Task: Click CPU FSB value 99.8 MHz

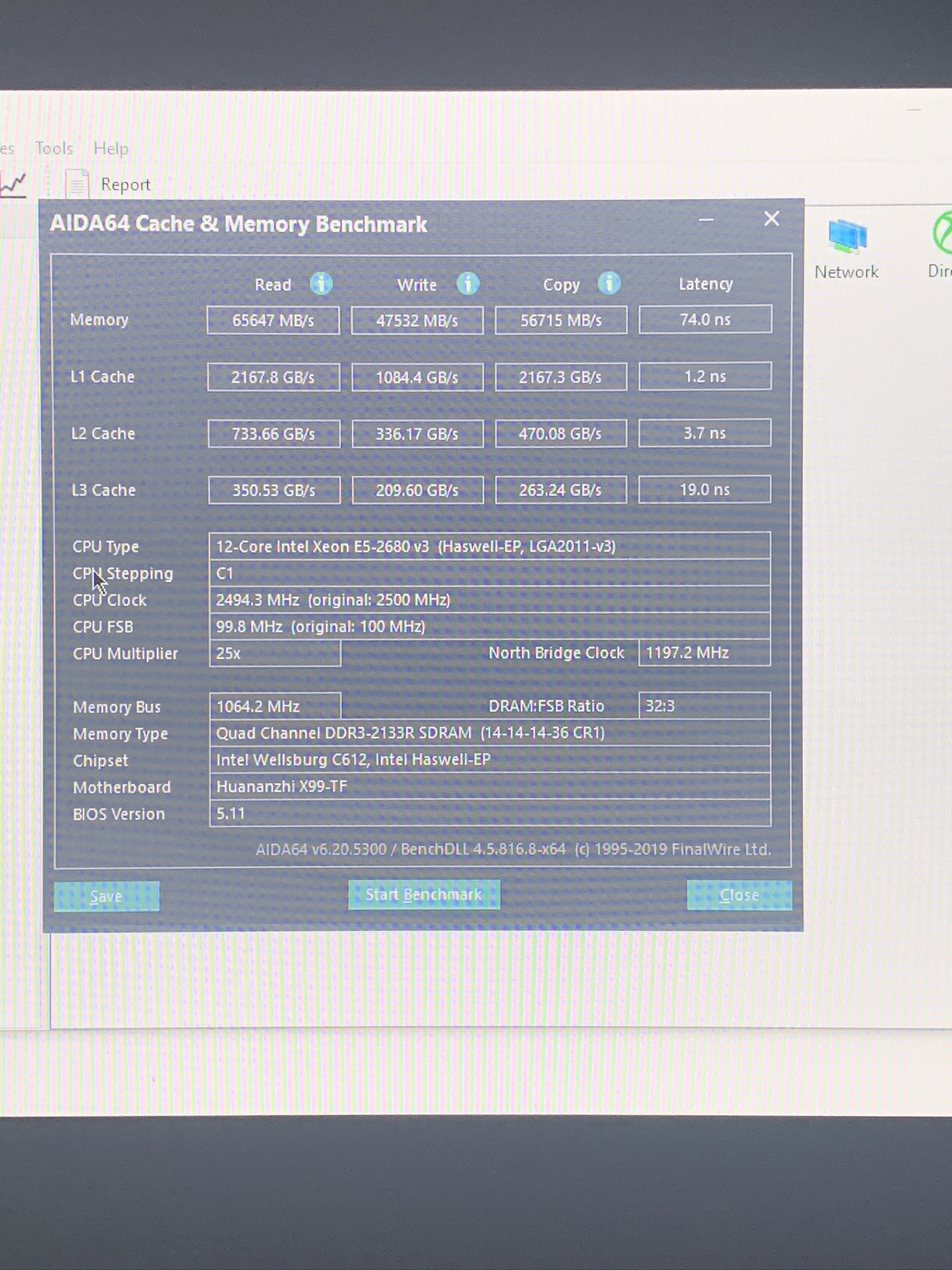Action: pos(490,627)
